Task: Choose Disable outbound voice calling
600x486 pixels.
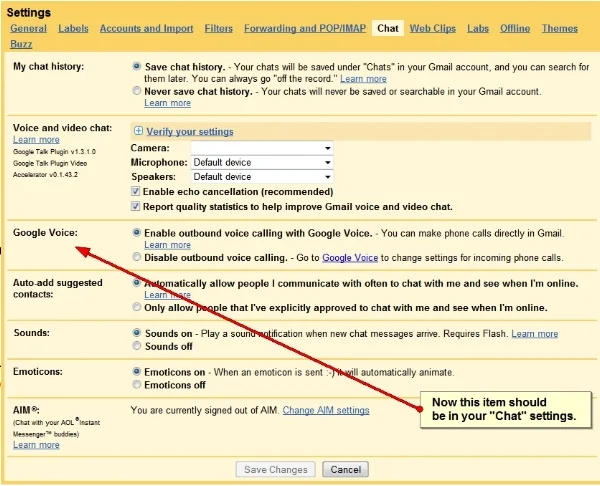Action: (x=137, y=257)
